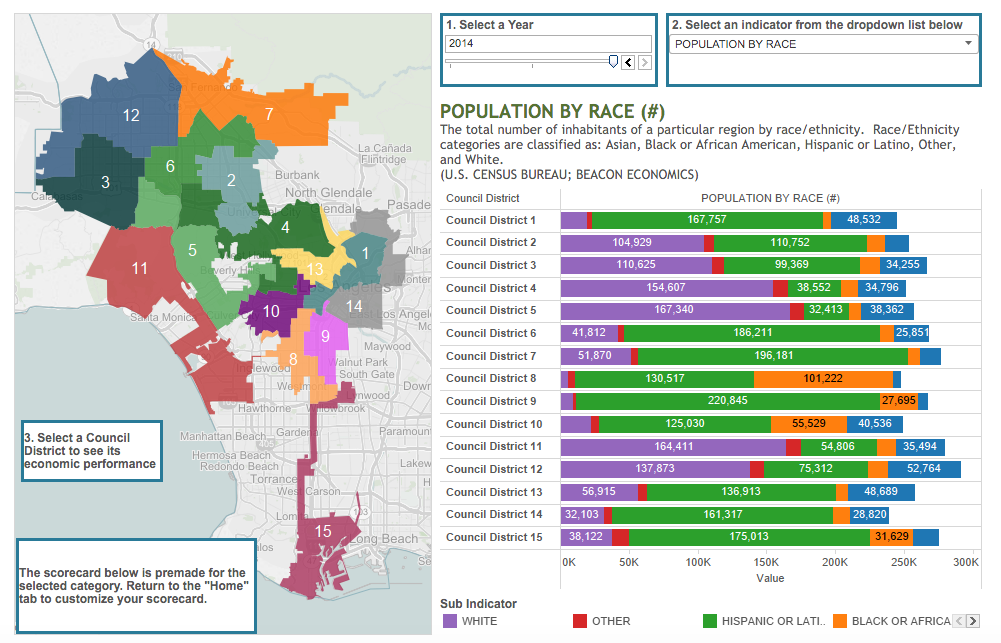Click the WHITE purple legend swatch
This screenshot has height=643, width=1001.
click(x=449, y=621)
